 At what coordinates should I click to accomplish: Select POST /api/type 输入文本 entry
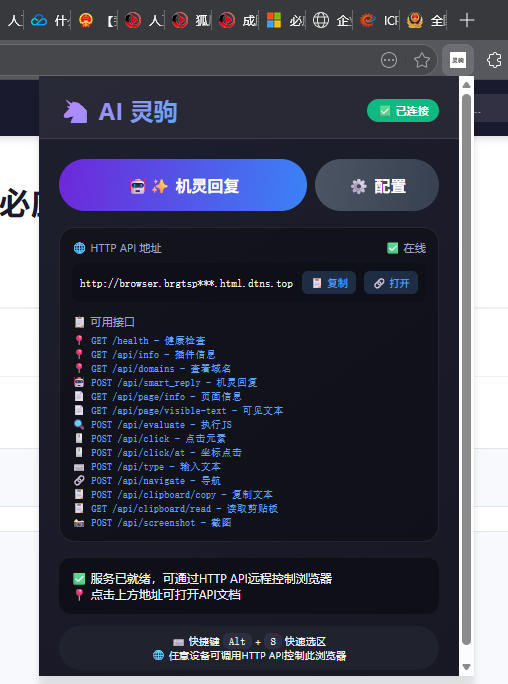[156, 466]
